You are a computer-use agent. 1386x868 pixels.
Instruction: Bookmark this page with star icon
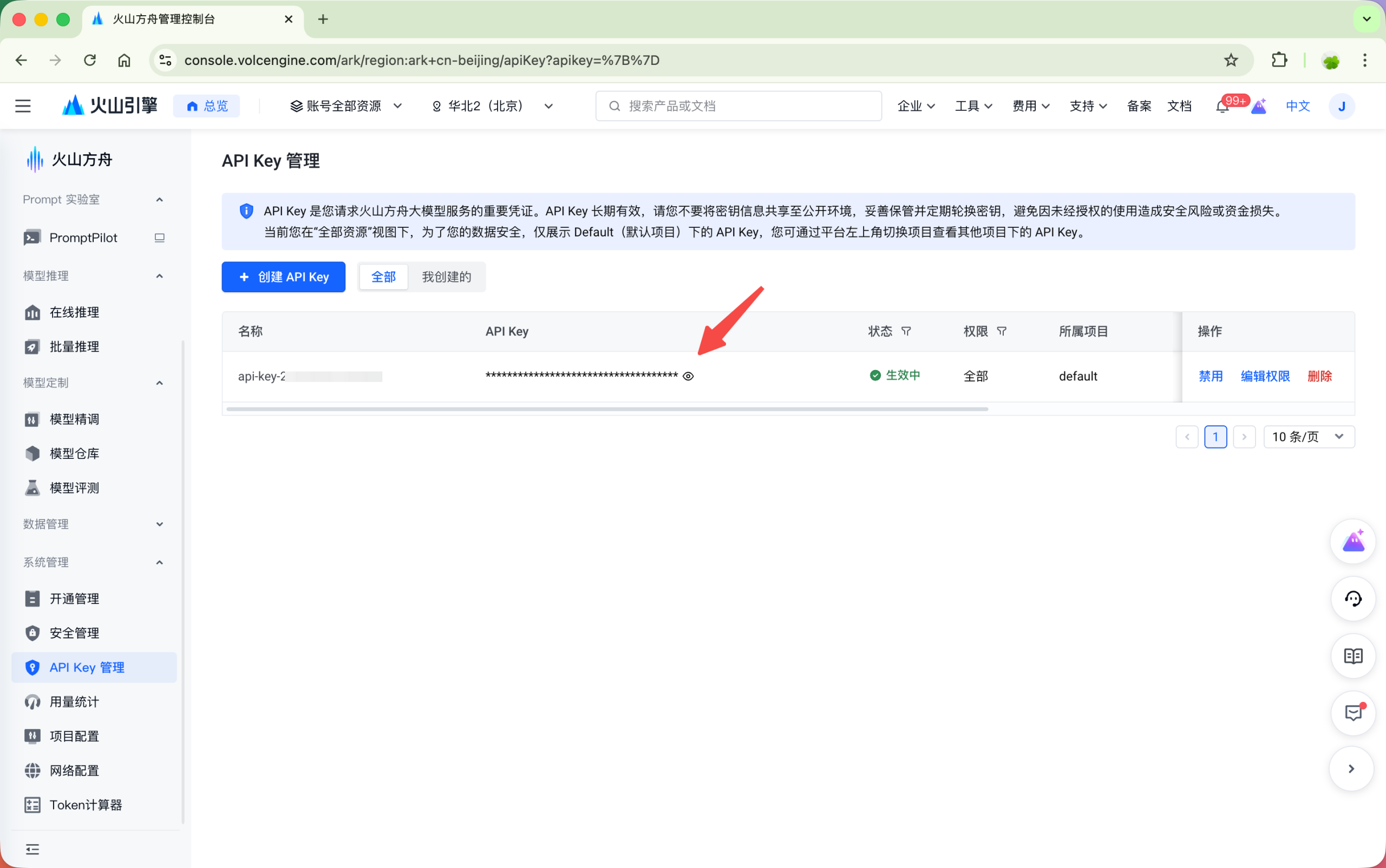point(1230,60)
